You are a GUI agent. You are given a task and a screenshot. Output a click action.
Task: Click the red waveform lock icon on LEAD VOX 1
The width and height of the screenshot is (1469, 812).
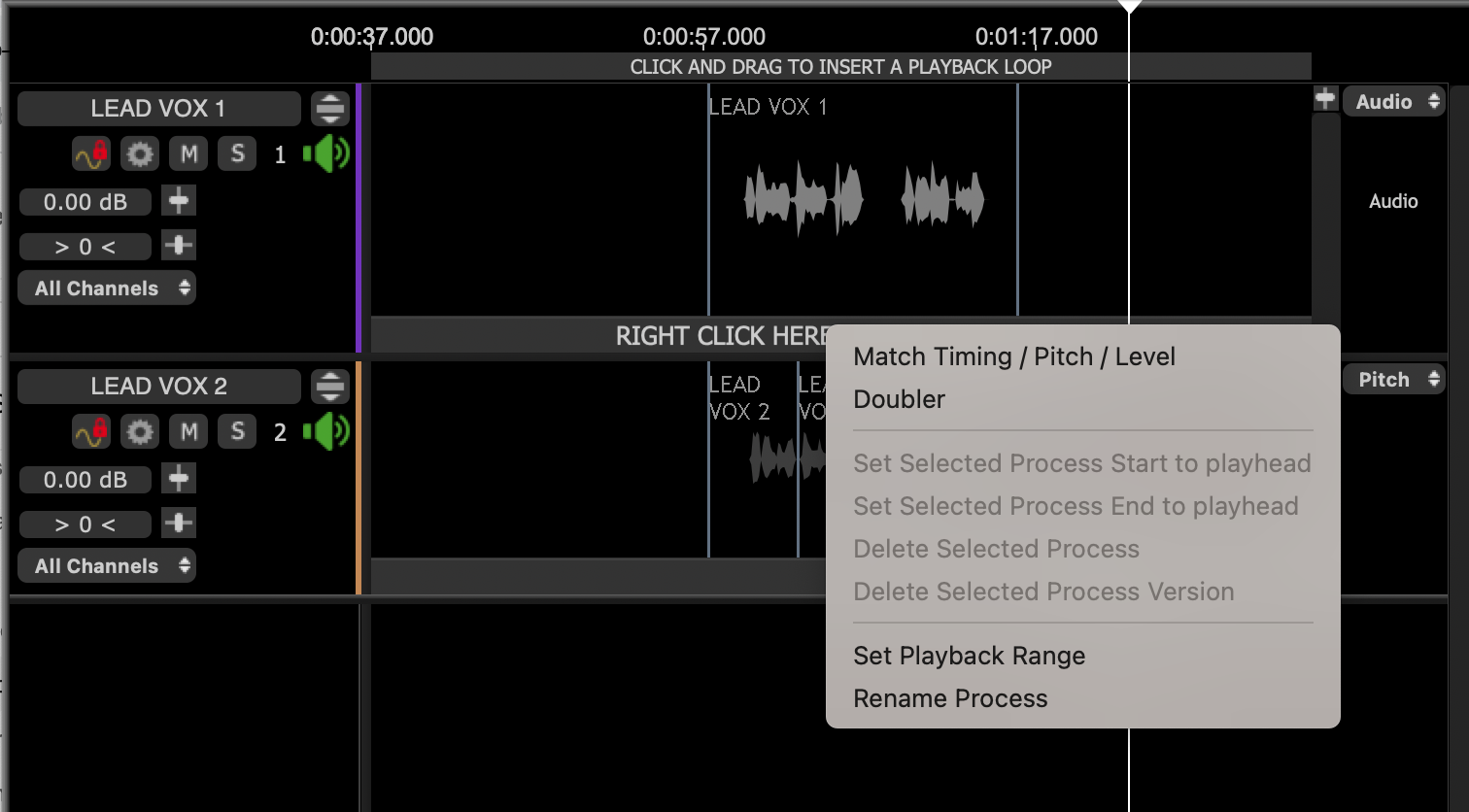(x=91, y=153)
